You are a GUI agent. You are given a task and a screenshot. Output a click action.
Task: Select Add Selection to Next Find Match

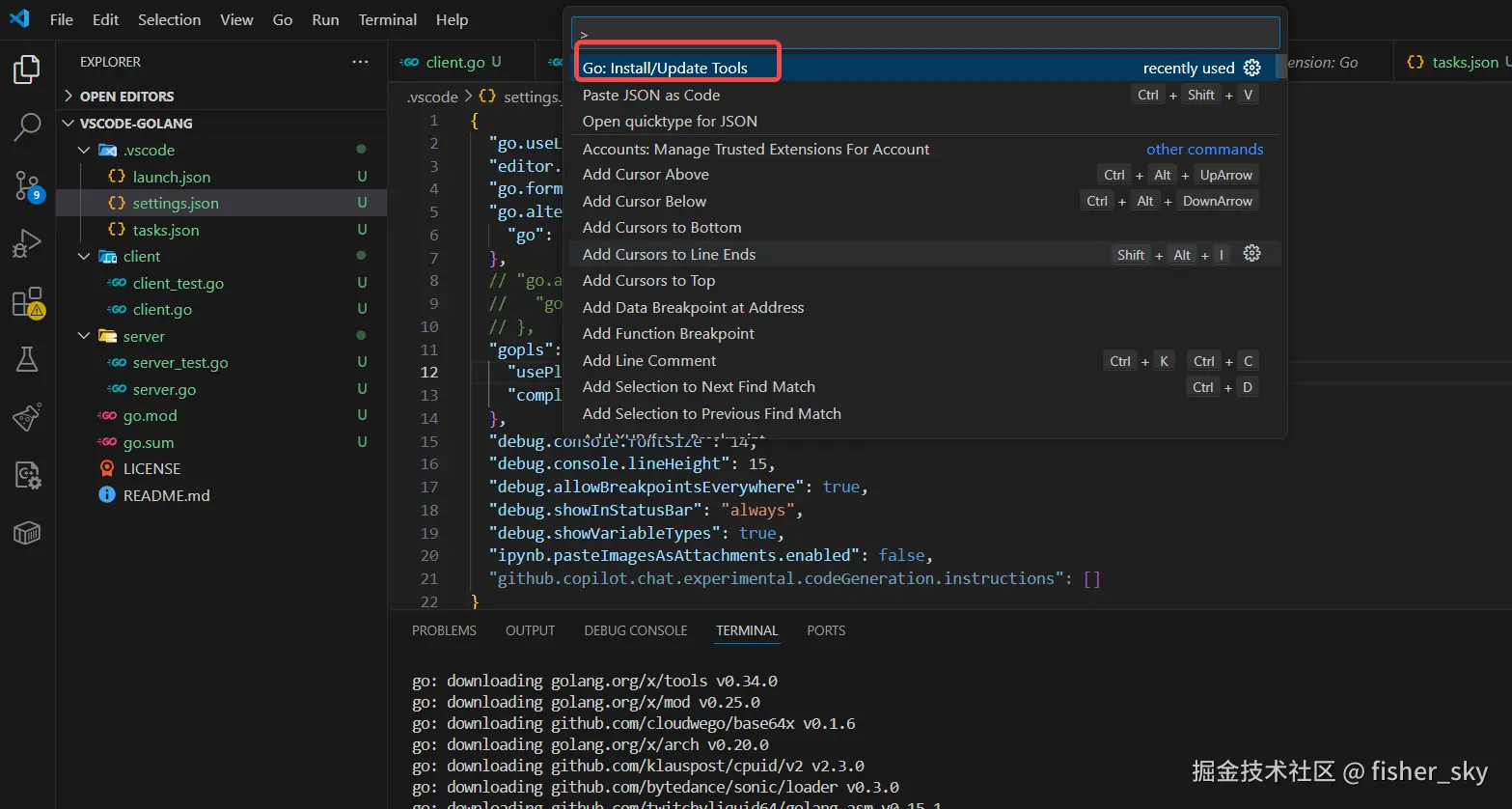(x=924, y=387)
